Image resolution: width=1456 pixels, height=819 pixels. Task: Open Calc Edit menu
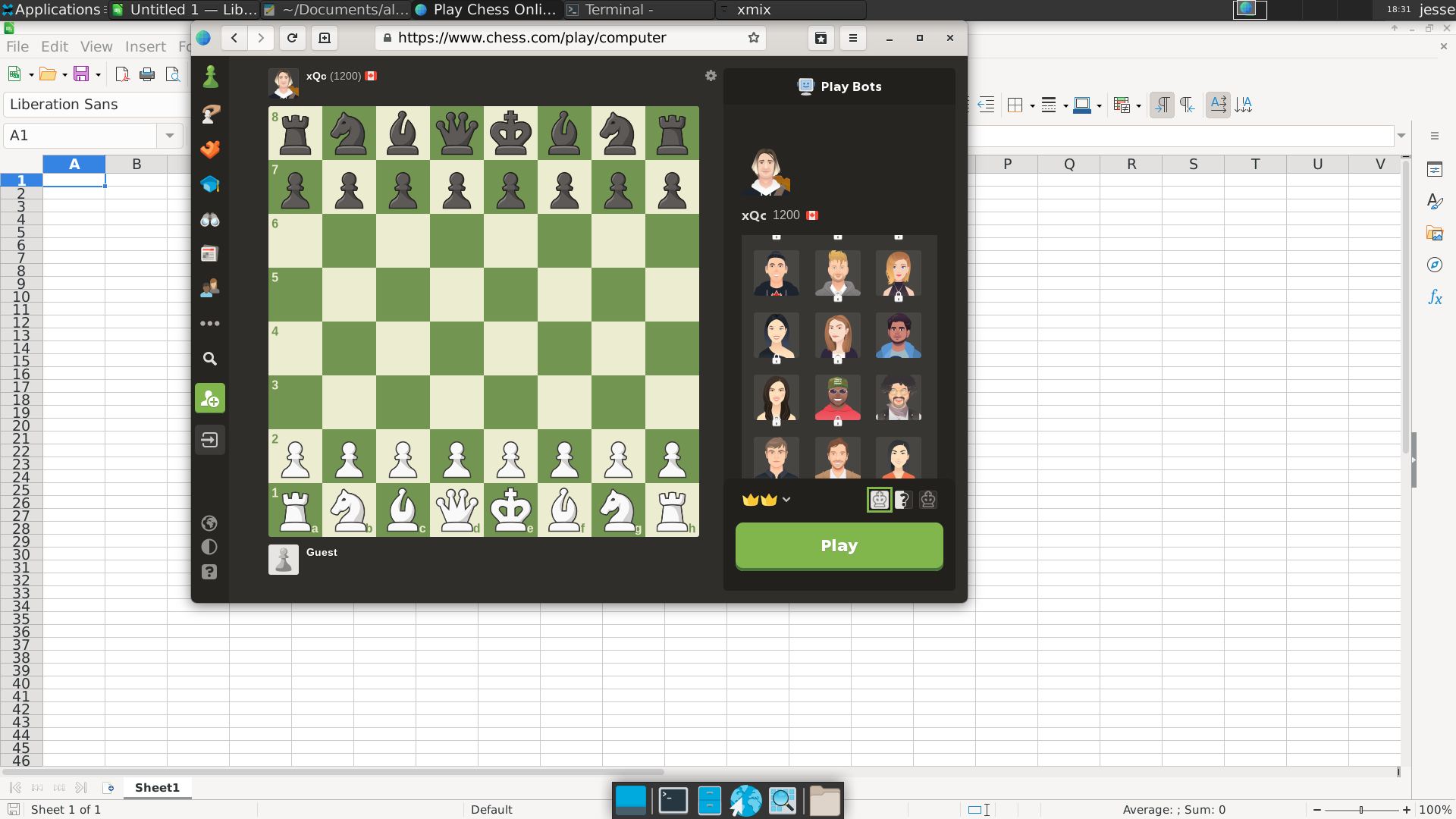55,47
